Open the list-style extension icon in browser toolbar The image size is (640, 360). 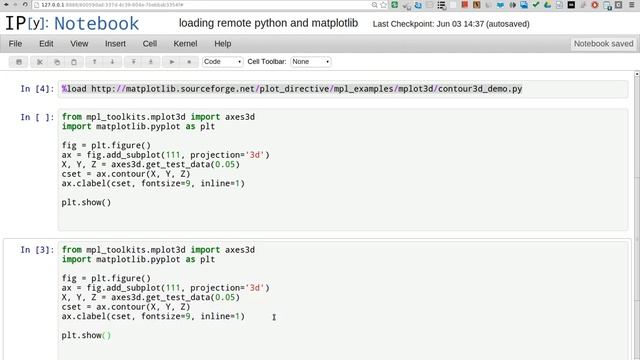coord(441,5)
